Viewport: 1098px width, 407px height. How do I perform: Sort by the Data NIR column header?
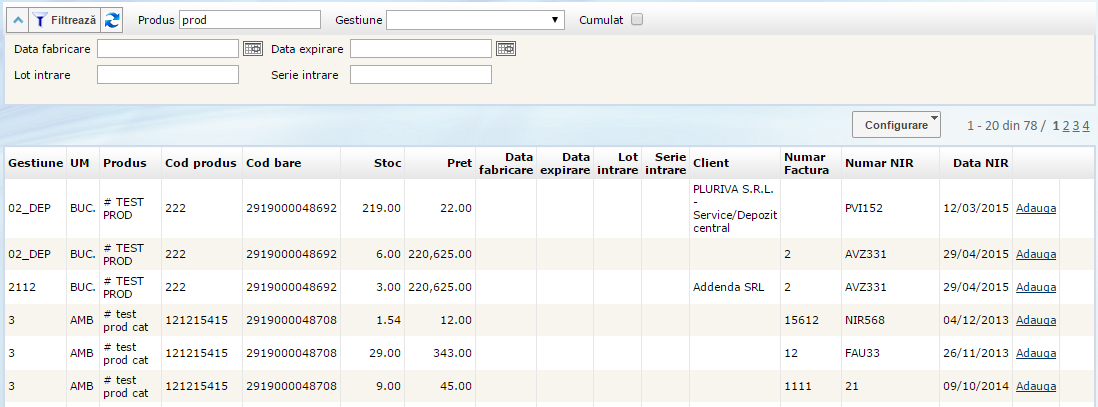980,163
